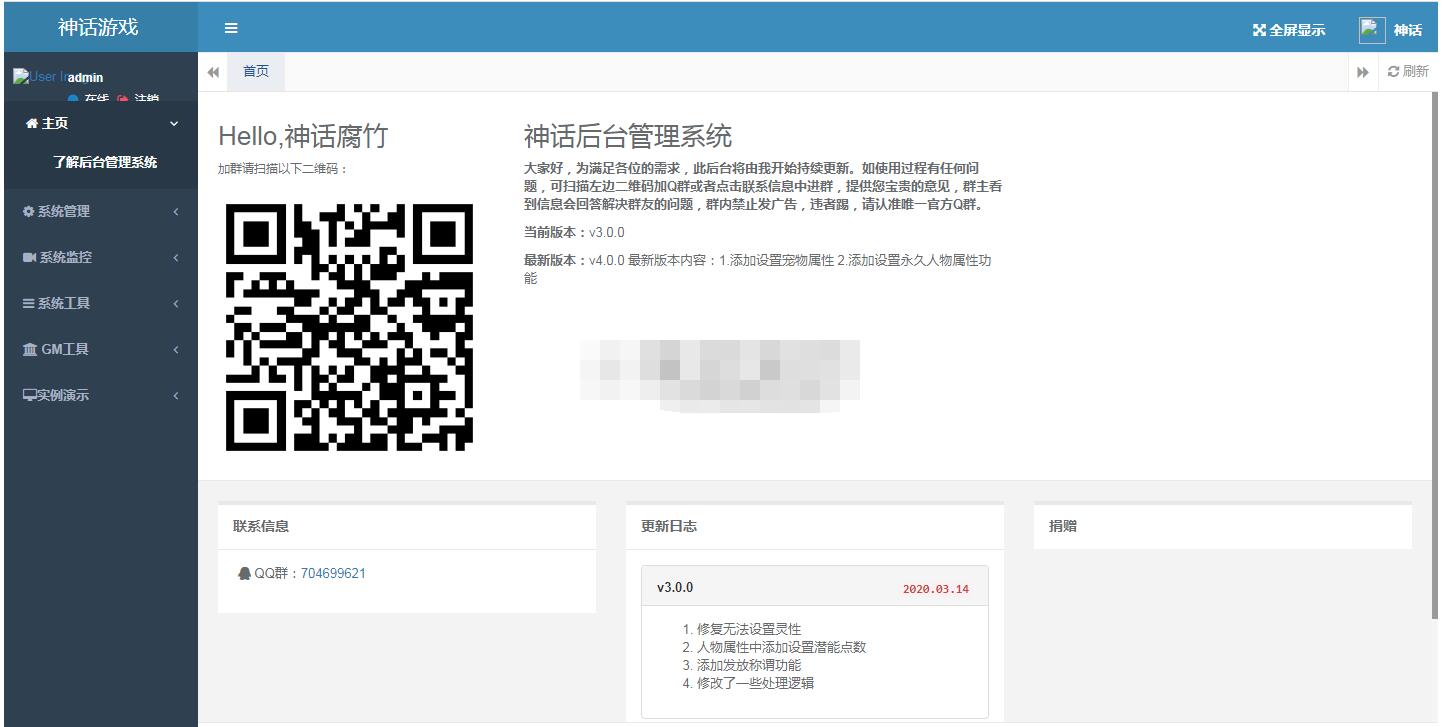
Task: Click the list icon for 系统工具
Action: click(x=29, y=304)
